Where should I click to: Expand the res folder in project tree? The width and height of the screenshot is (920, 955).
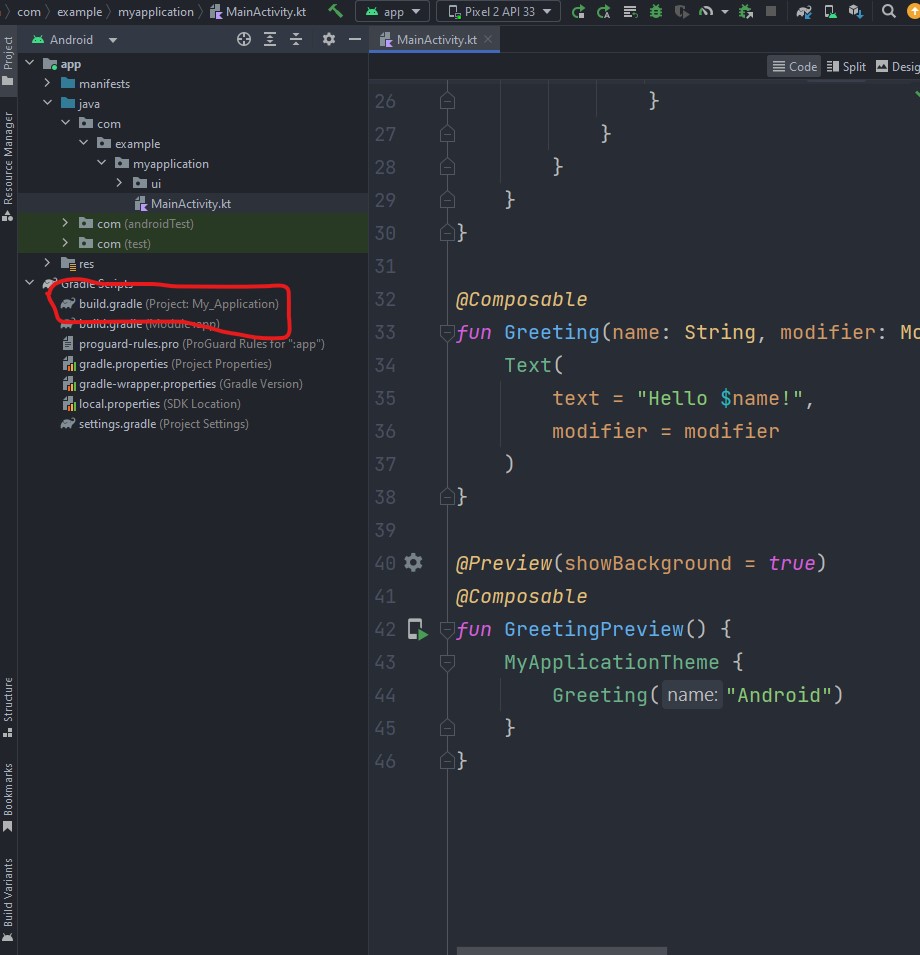[x=47, y=264]
